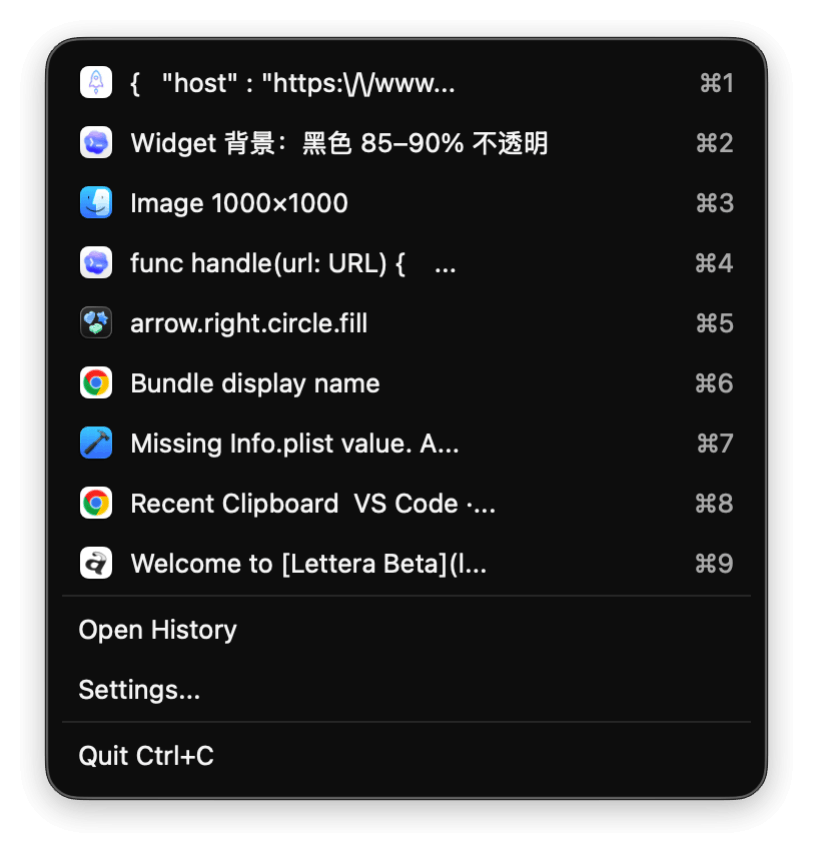Click the ⌘1 shortcut label

coord(717,83)
